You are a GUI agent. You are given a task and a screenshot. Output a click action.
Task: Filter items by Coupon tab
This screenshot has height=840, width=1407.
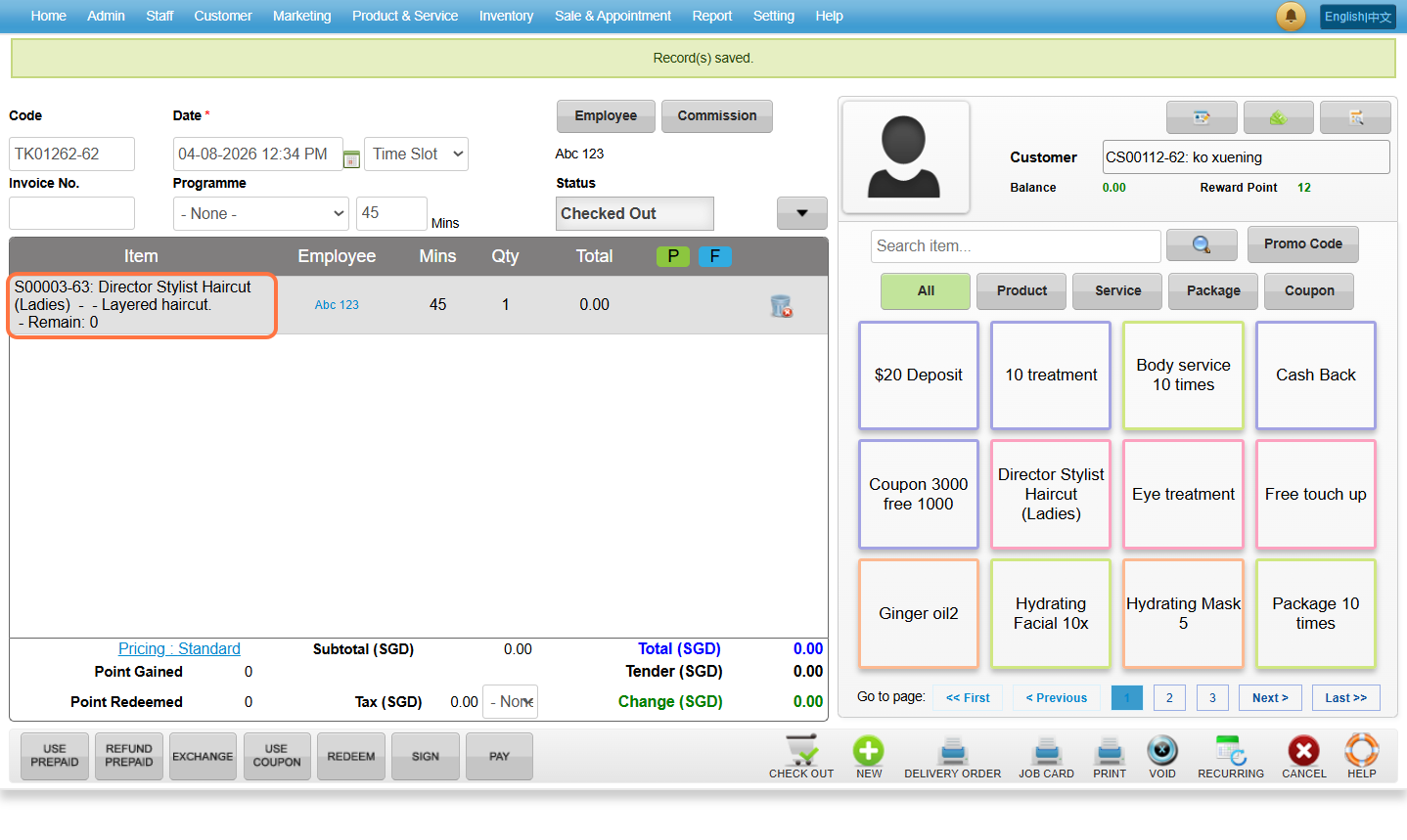[1309, 291]
